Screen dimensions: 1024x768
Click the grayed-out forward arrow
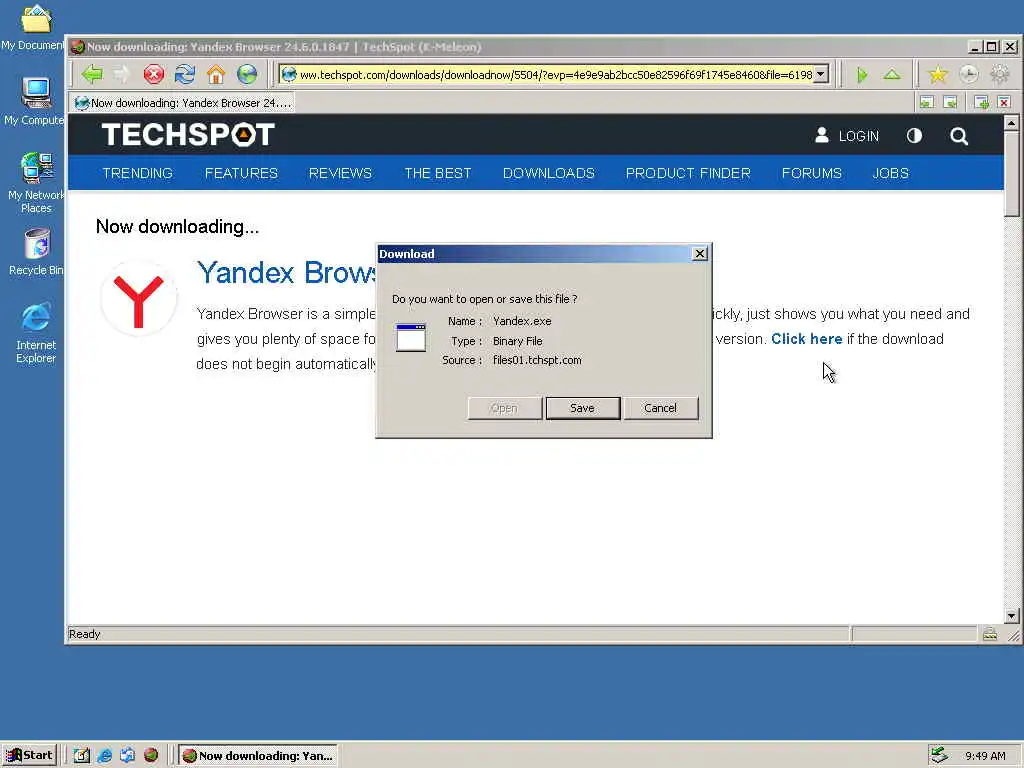click(122, 74)
